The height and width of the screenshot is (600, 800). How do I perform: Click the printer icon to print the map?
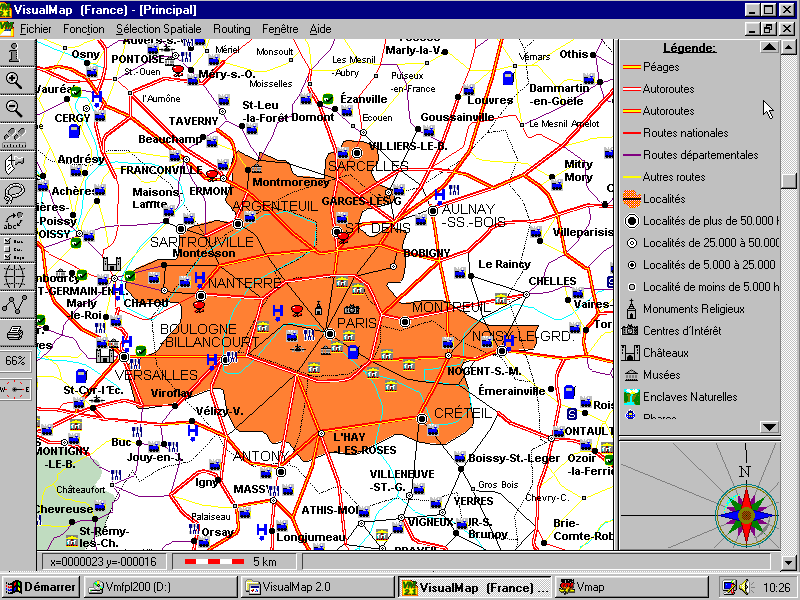(x=16, y=333)
